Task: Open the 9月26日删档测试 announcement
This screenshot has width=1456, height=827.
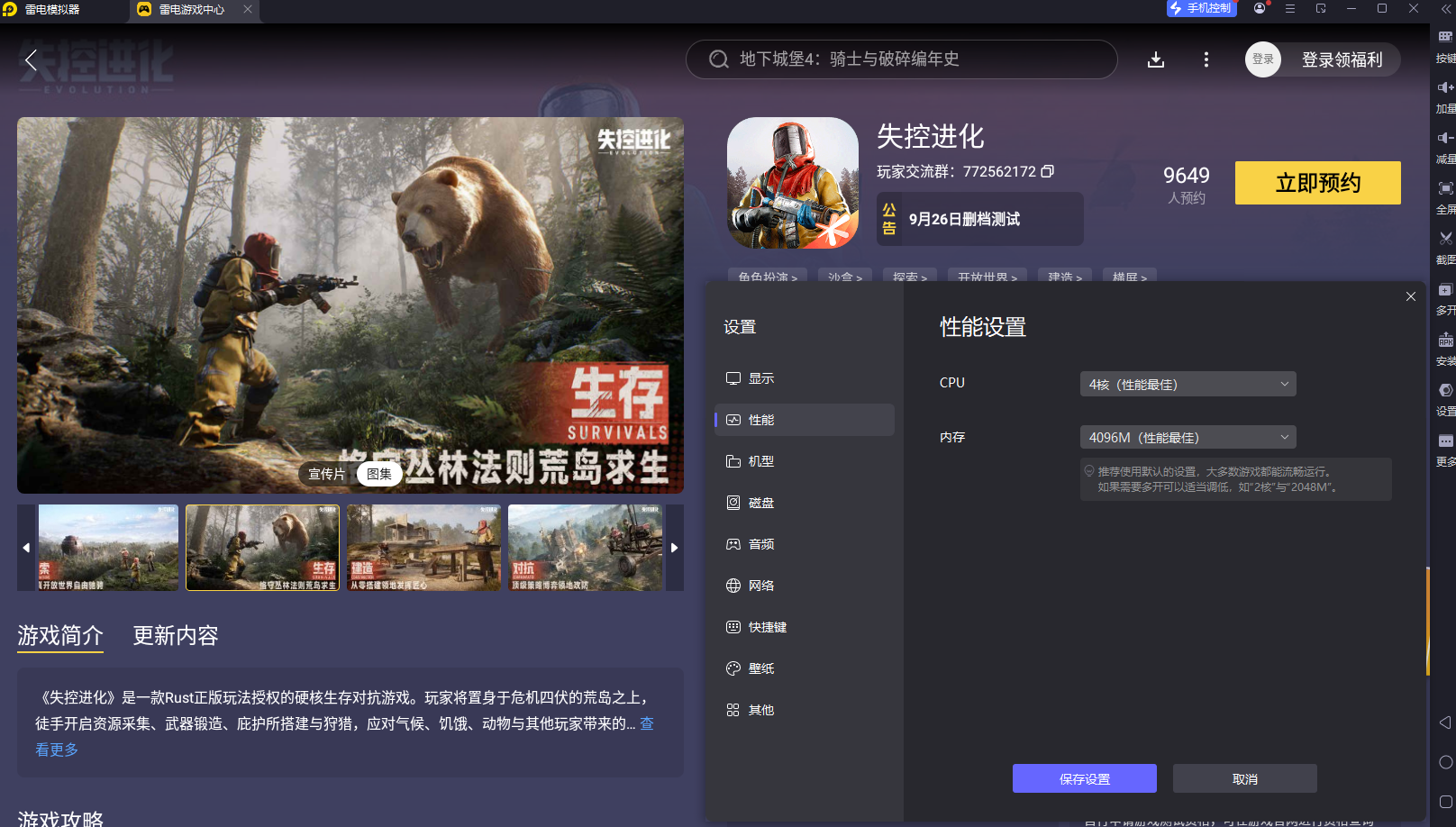Action: (980, 219)
